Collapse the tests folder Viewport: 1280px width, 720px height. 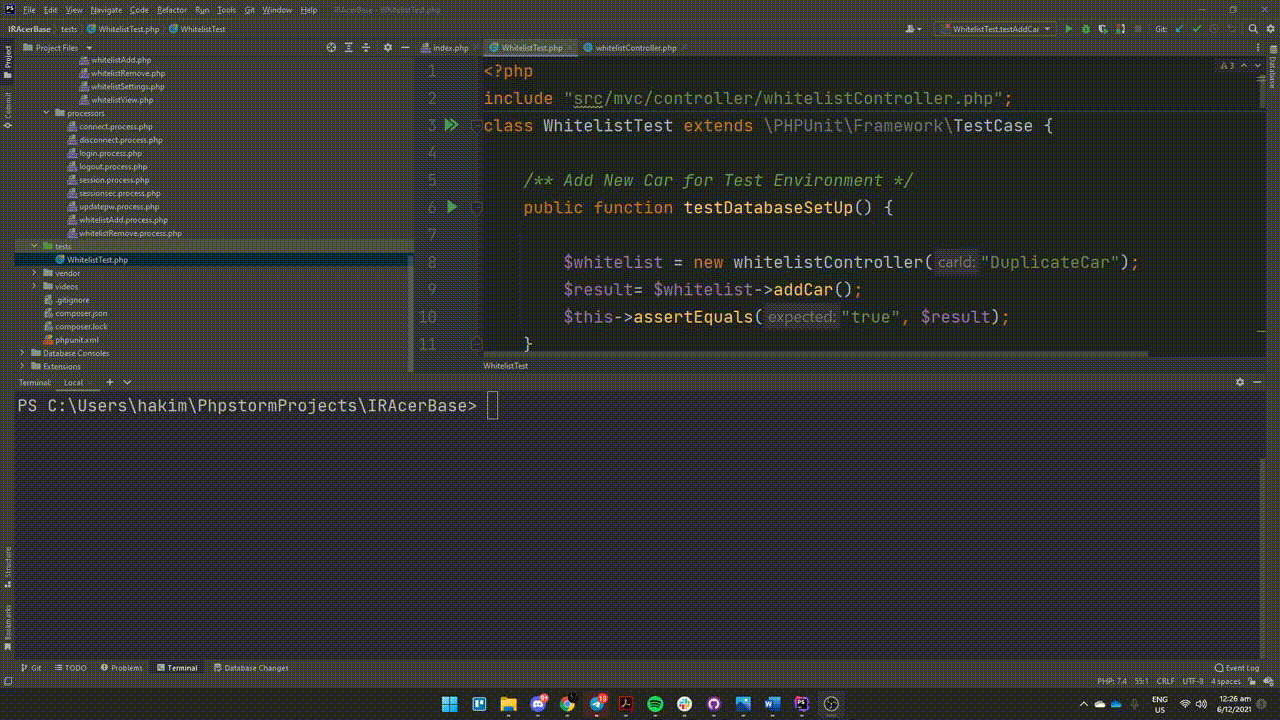tap(34, 246)
